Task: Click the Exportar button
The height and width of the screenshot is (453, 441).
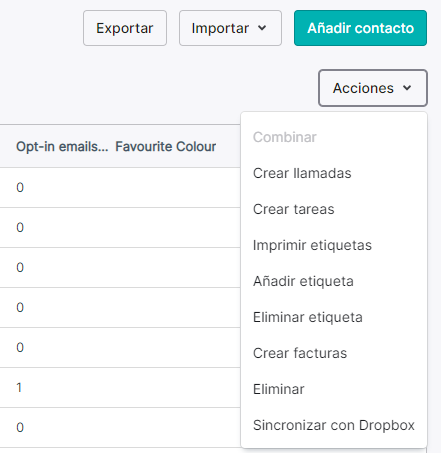Action: (x=125, y=28)
